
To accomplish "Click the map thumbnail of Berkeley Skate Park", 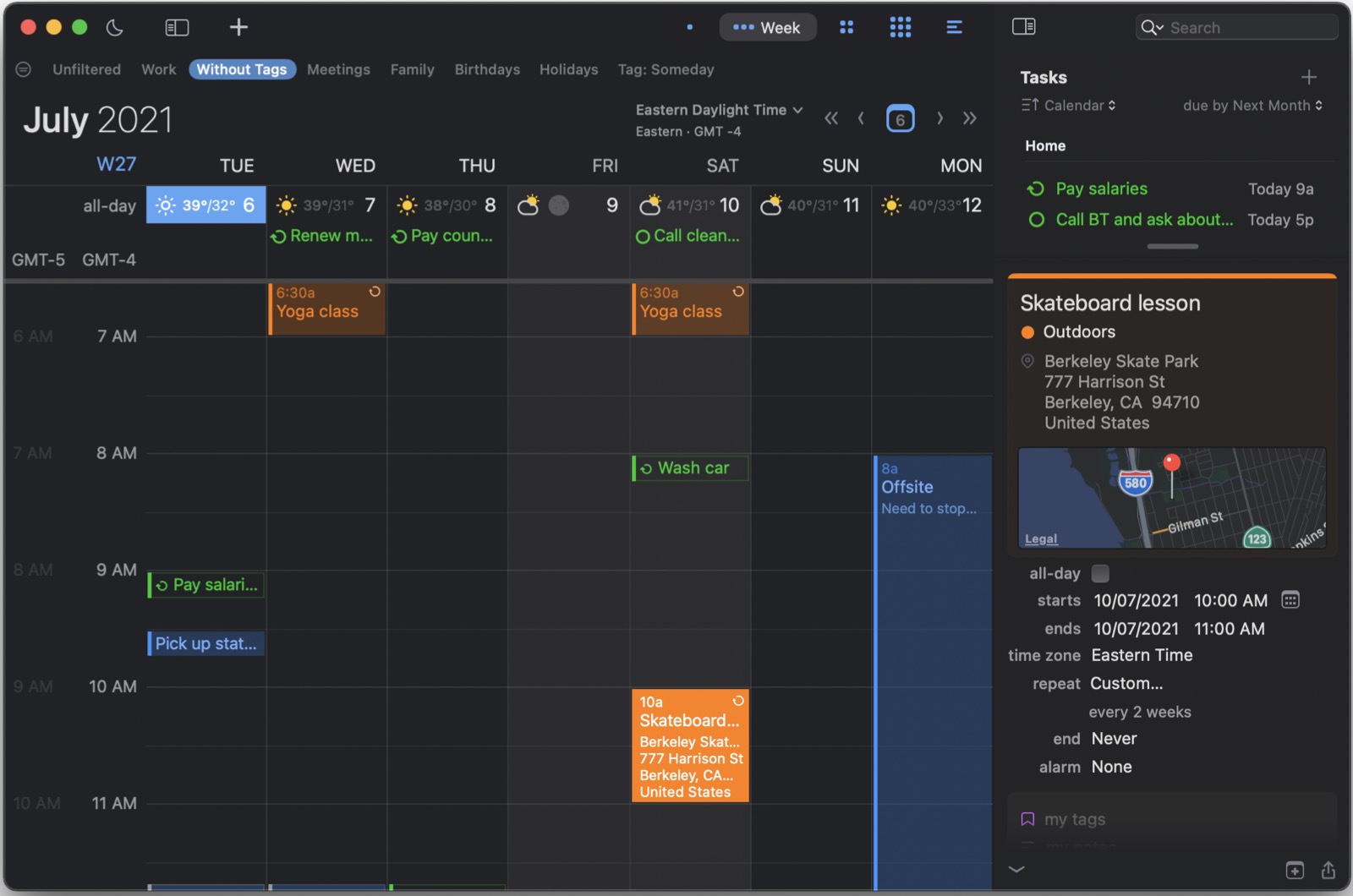I will 1172,498.
